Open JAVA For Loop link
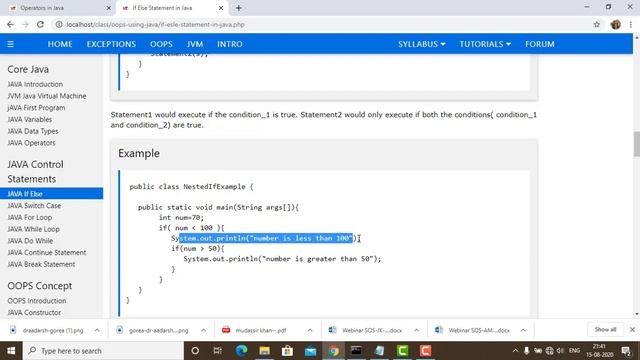This screenshot has height=360, width=640. [29, 217]
